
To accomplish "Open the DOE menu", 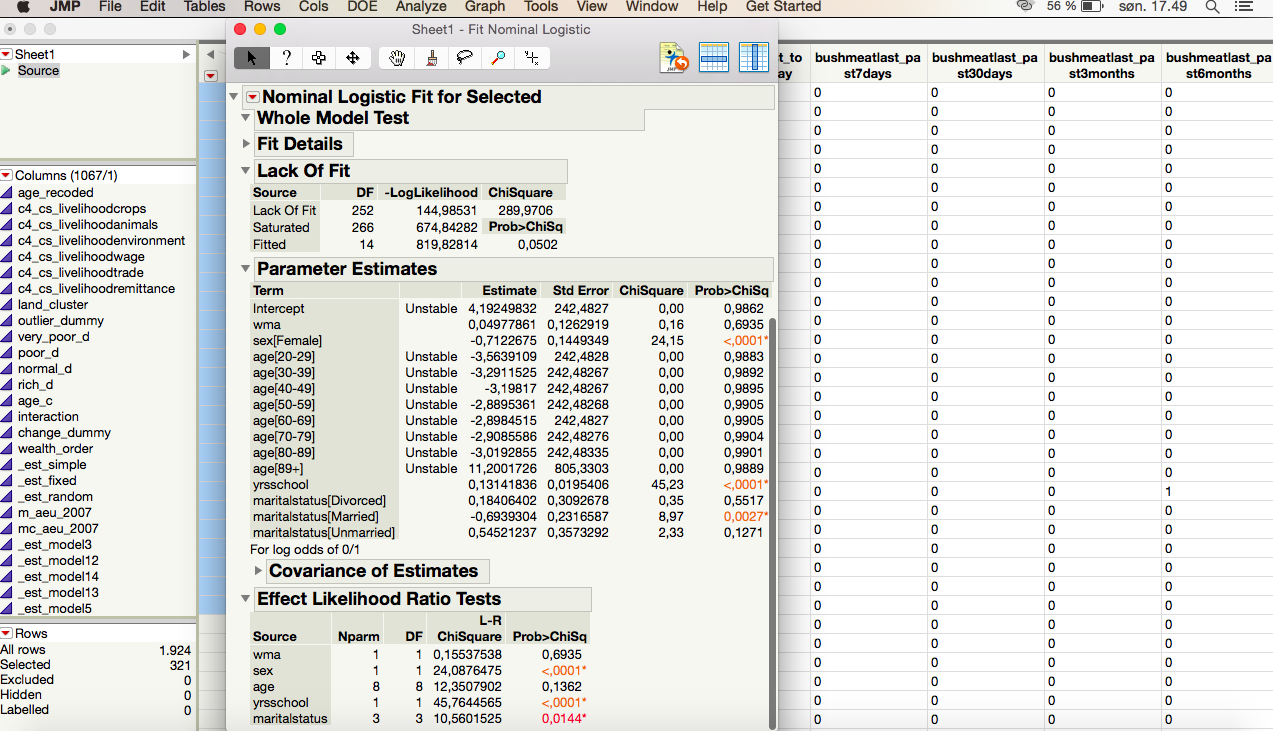I will 362,7.
